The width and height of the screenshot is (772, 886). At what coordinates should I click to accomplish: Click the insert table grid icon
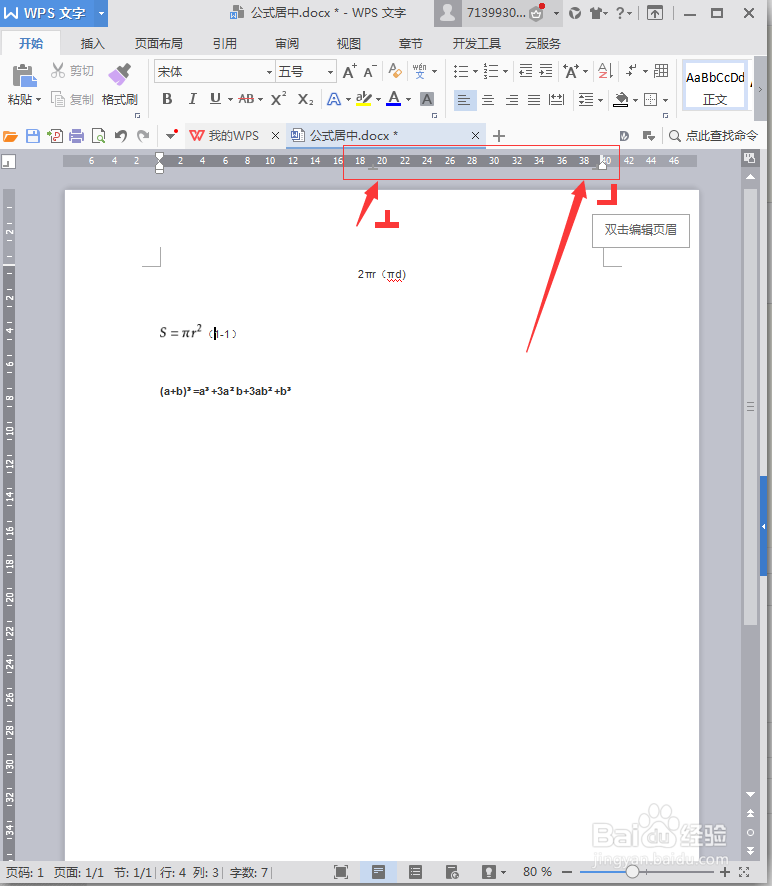pos(661,71)
